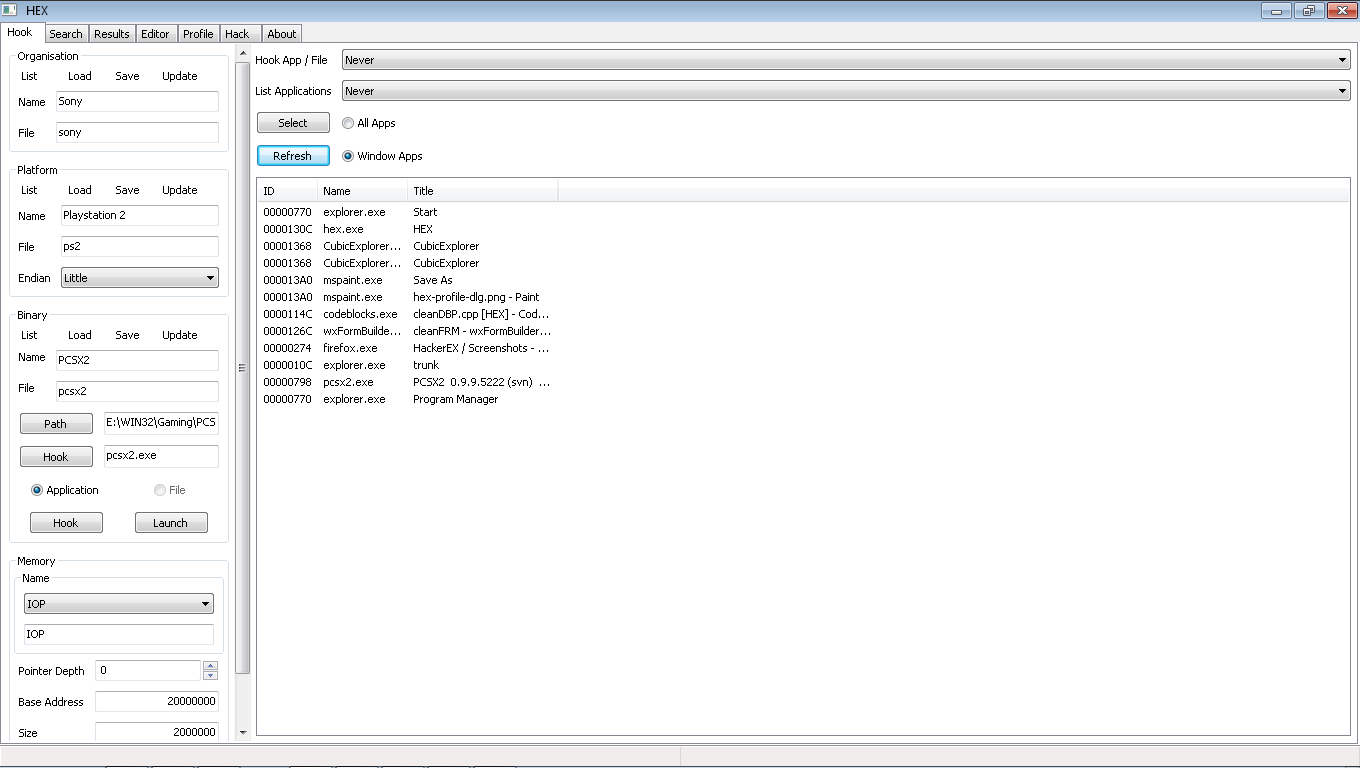The height and width of the screenshot is (768, 1360).
Task: Click the Select button
Action: [293, 122]
